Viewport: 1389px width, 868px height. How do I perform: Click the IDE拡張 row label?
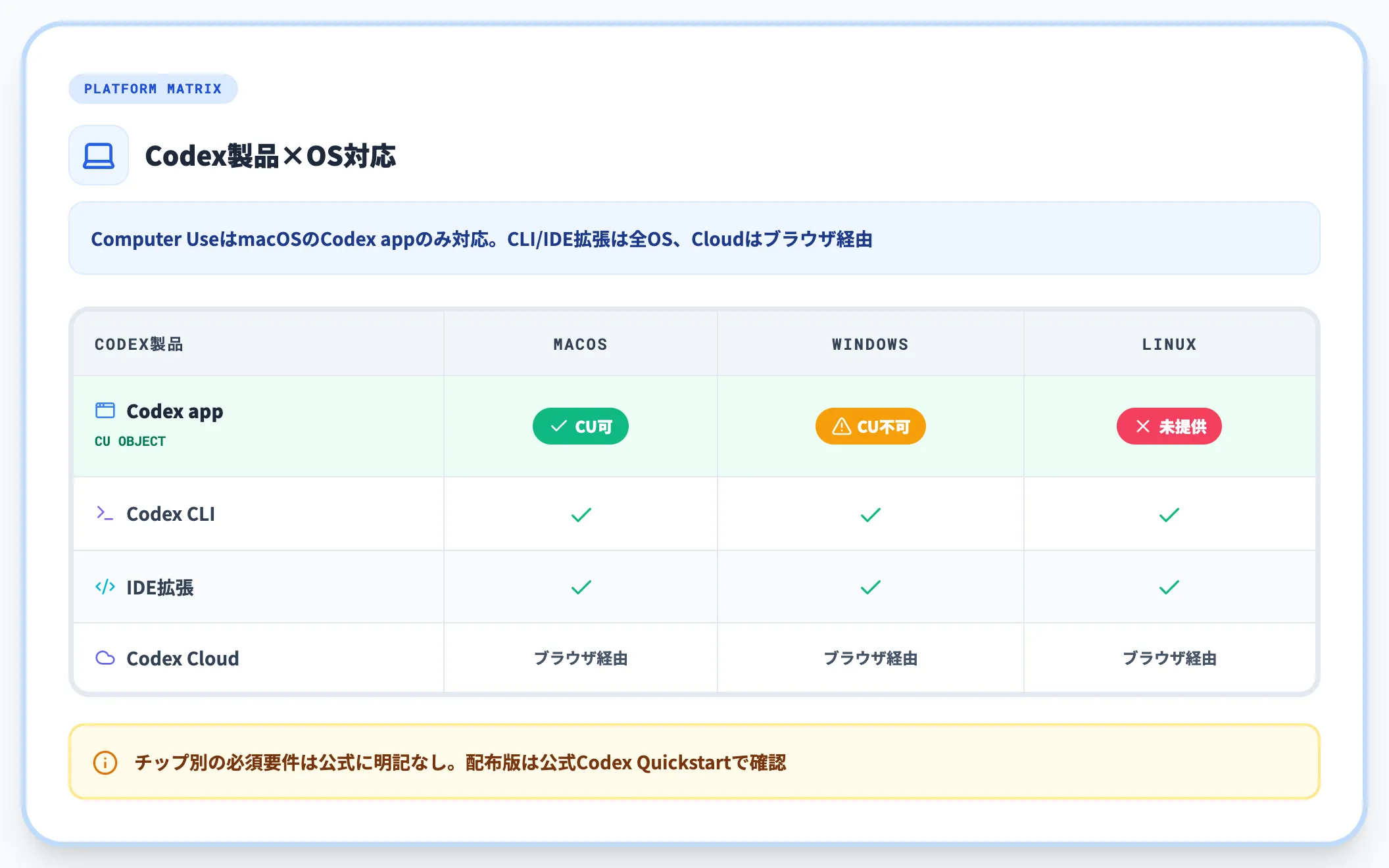click(160, 587)
